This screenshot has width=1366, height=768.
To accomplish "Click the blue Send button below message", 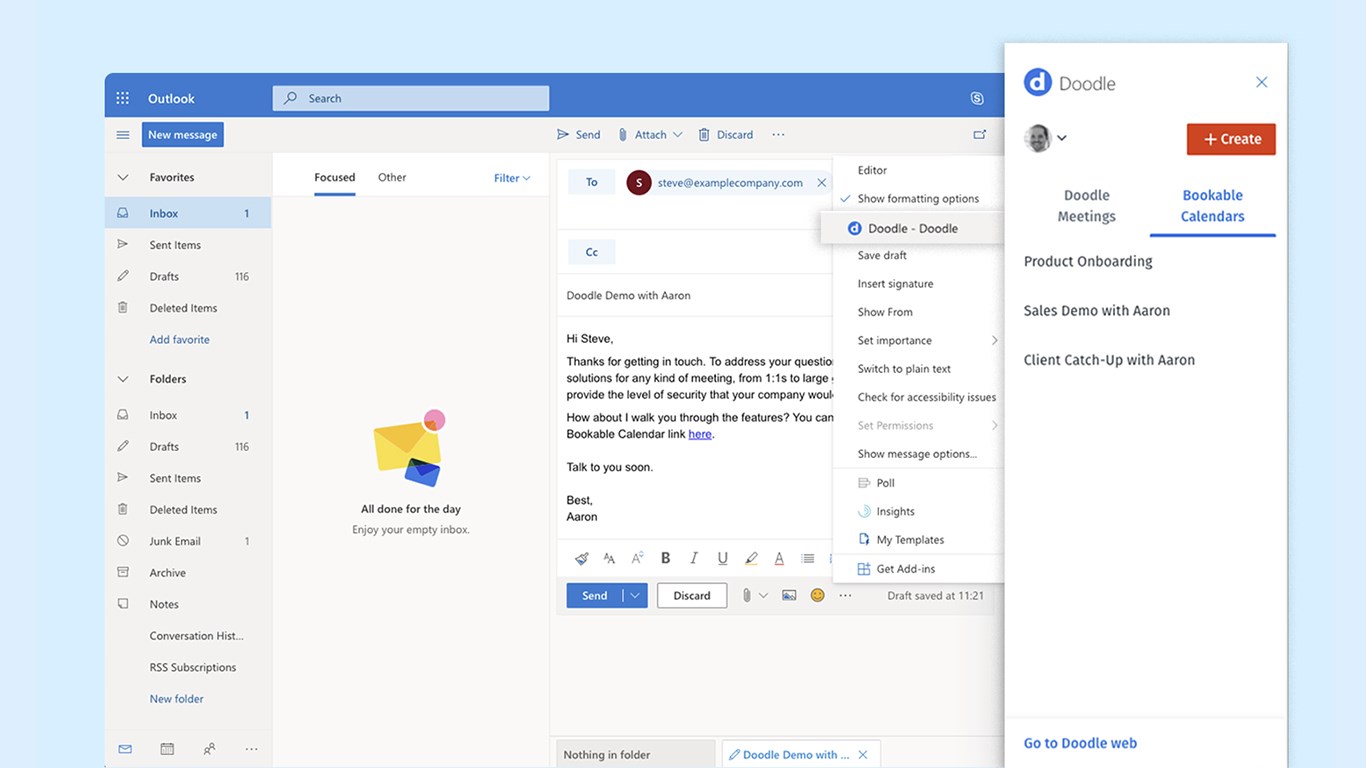I will pyautogui.click(x=595, y=596).
